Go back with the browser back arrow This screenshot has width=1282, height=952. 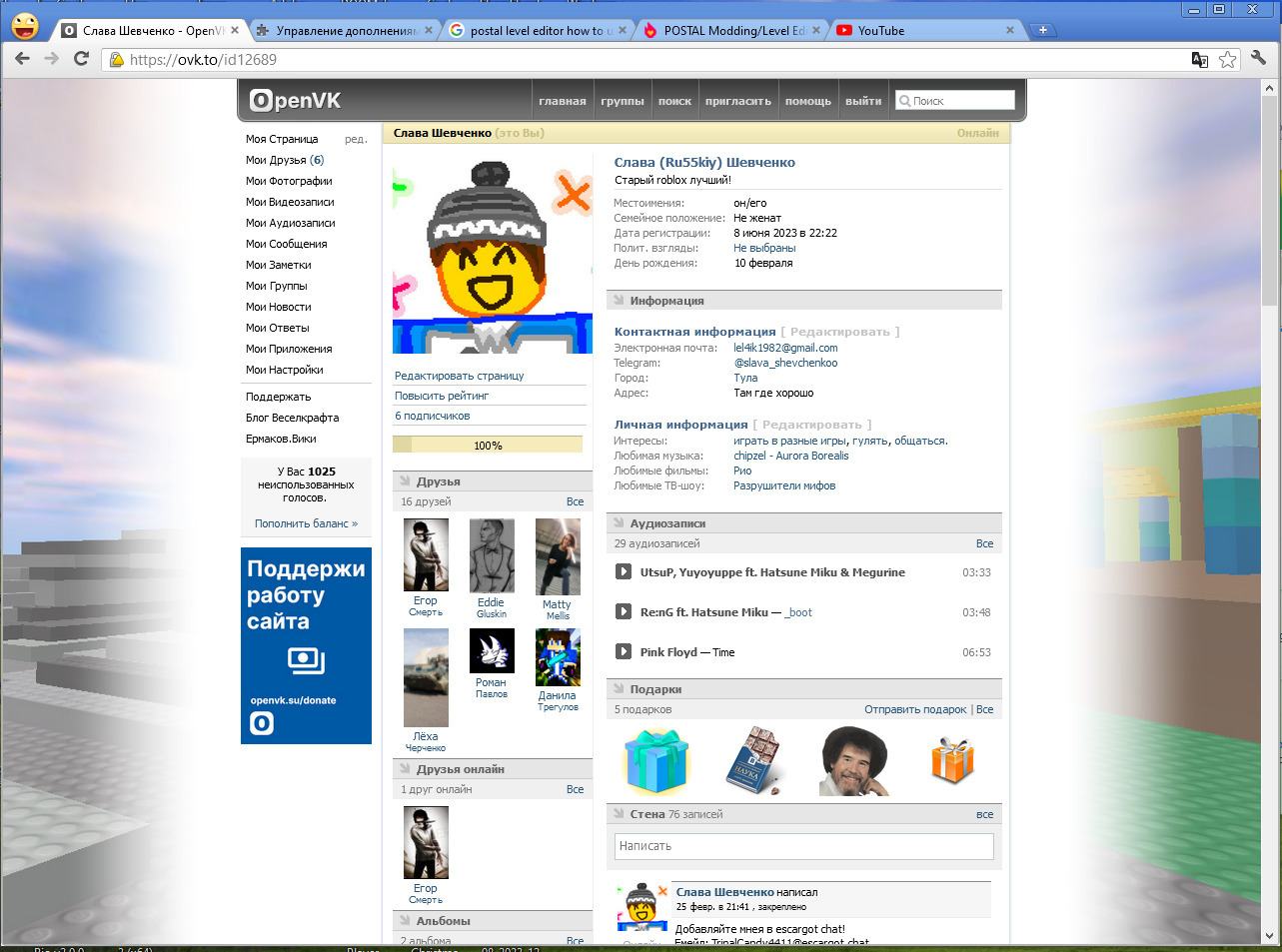coord(23,59)
